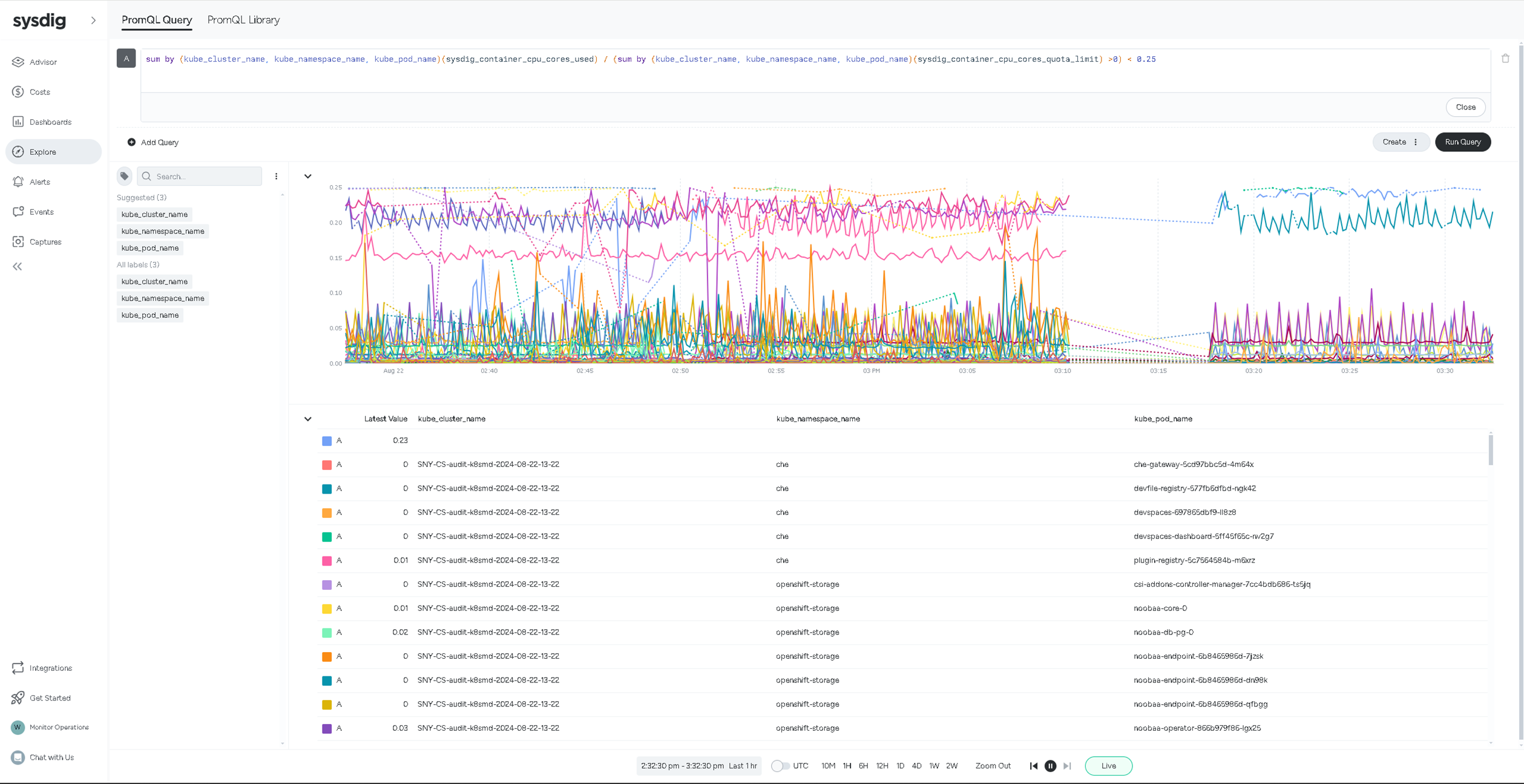Toggle the UTC time switch

780,766
